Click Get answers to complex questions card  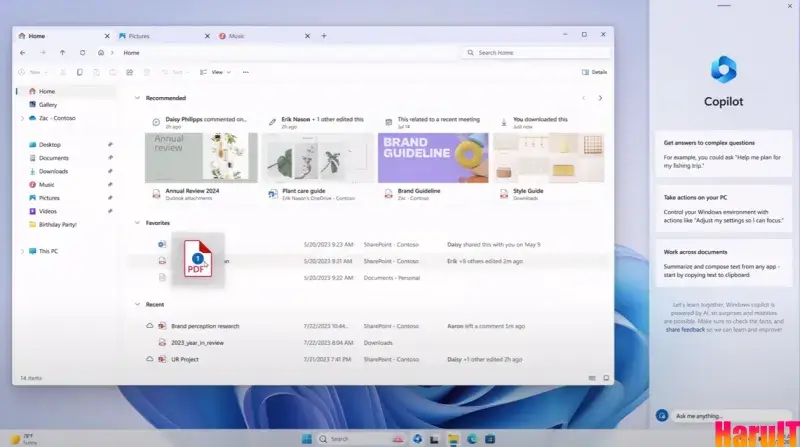pyautogui.click(x=723, y=154)
